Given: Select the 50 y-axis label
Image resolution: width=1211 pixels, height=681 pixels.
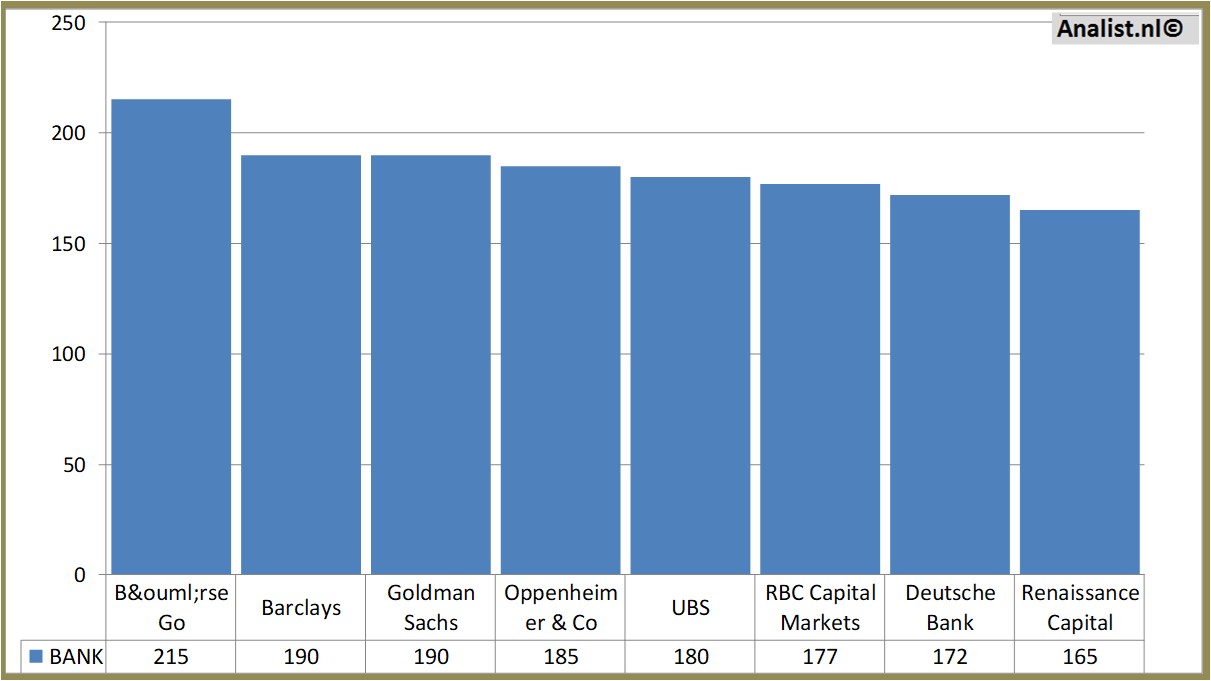Looking at the screenshot, I should [x=75, y=465].
